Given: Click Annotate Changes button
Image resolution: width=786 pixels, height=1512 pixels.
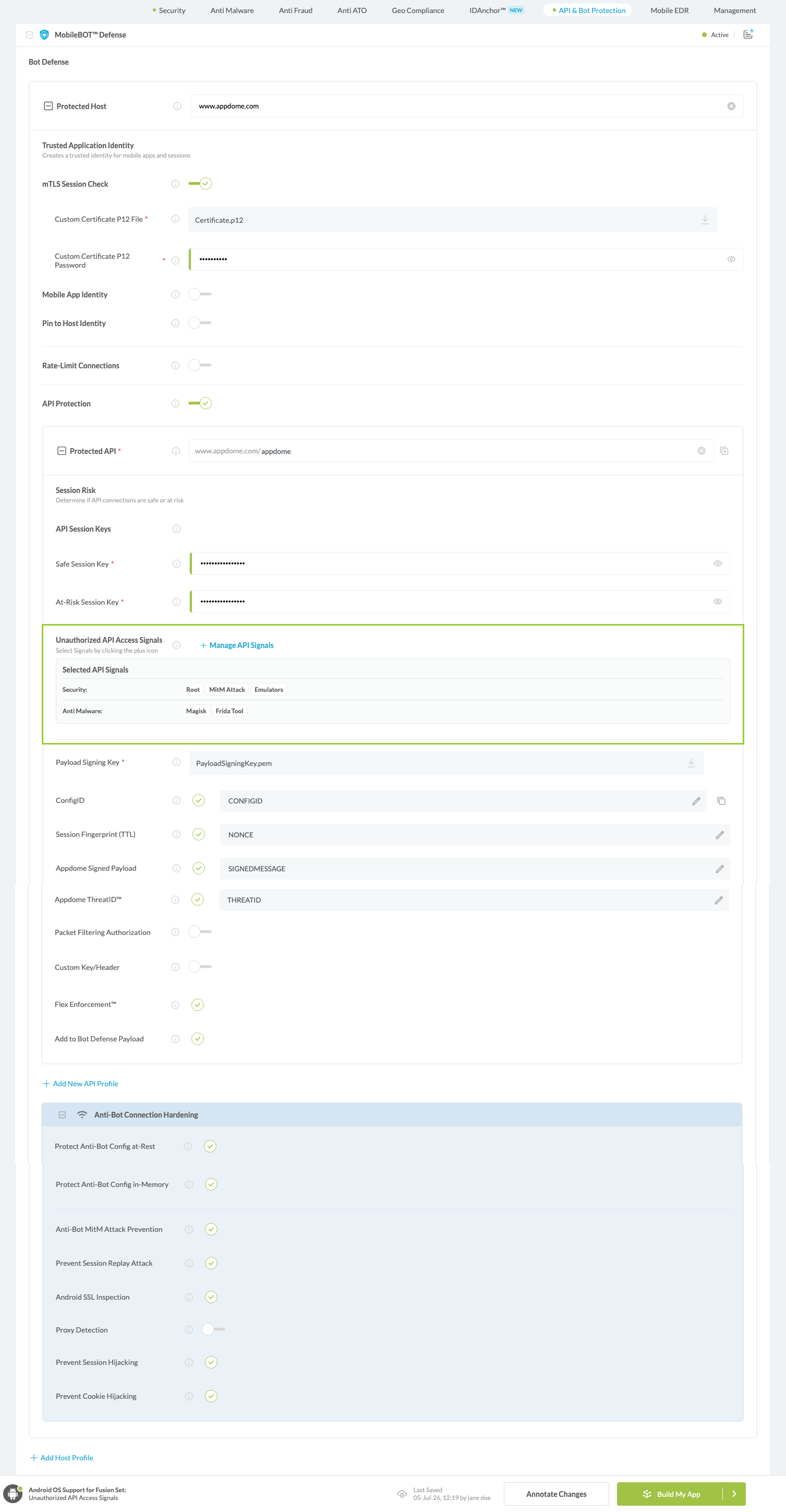Looking at the screenshot, I should [x=556, y=1494].
